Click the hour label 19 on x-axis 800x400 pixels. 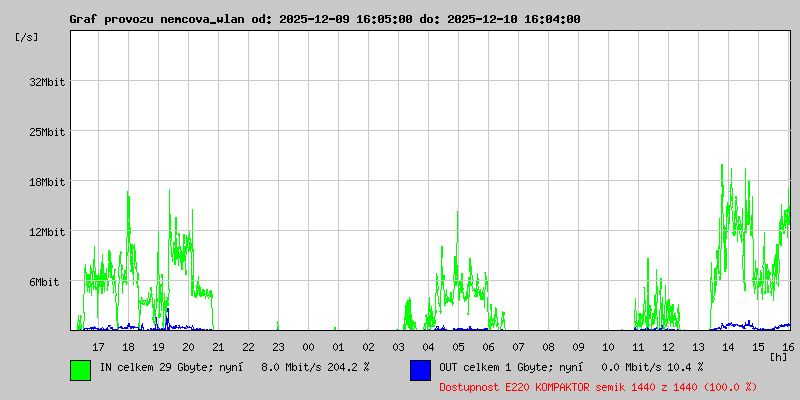point(159,347)
